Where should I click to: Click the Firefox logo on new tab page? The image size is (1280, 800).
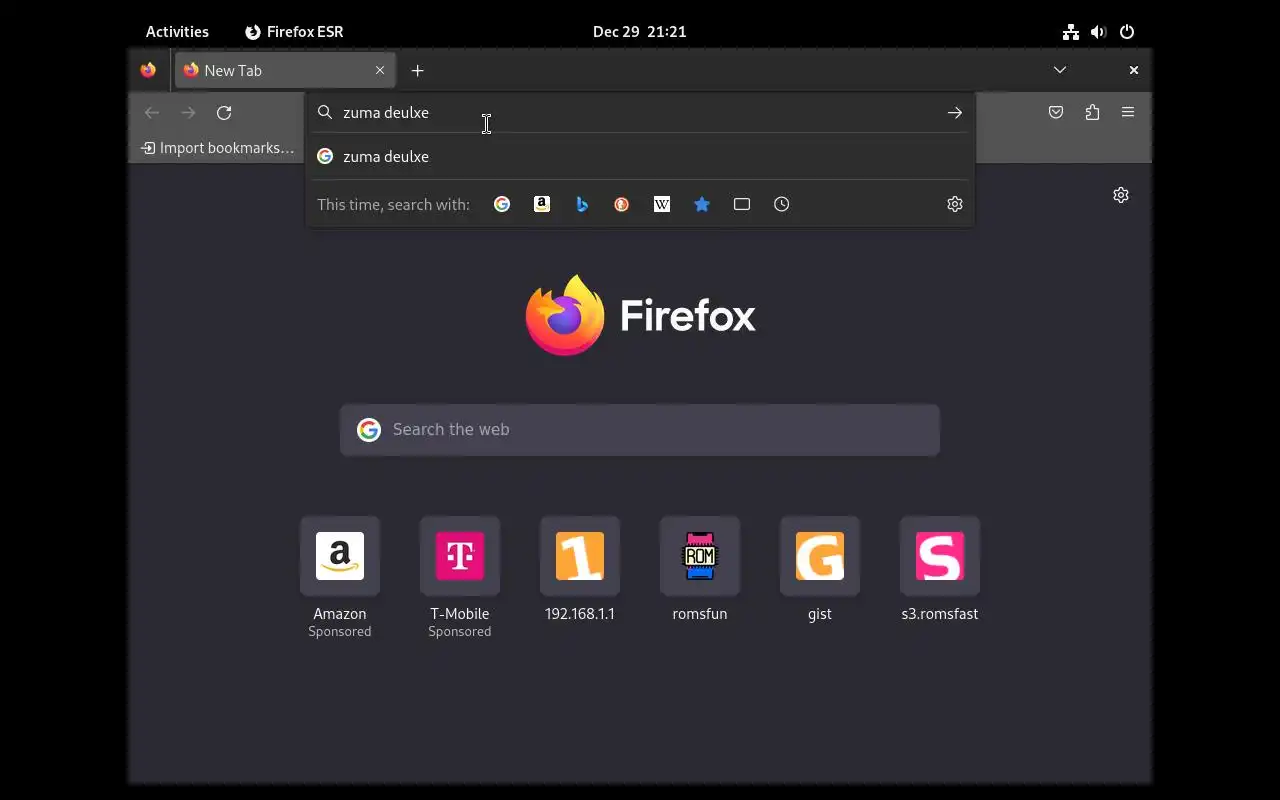click(640, 316)
